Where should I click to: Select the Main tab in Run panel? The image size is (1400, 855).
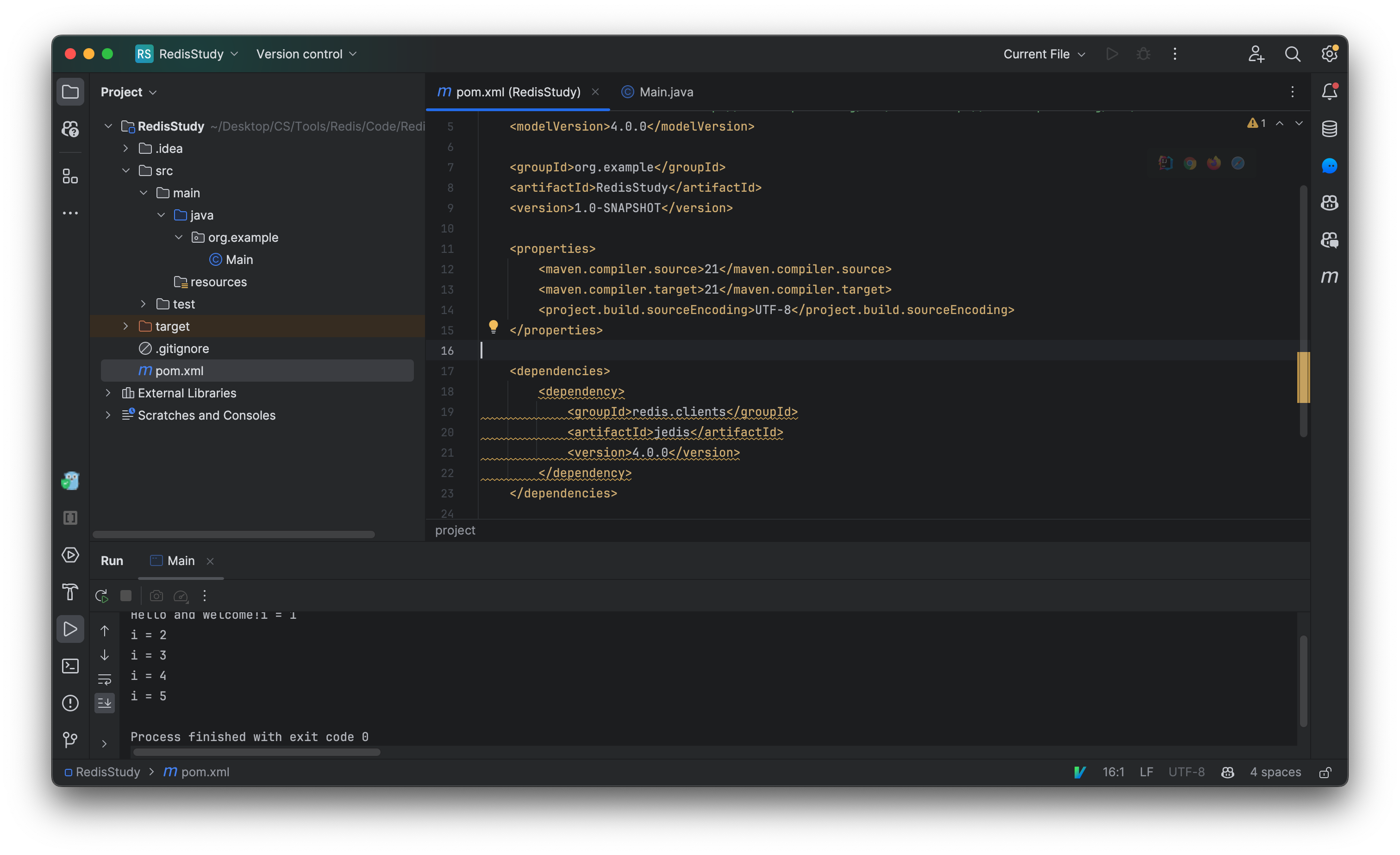(x=173, y=560)
